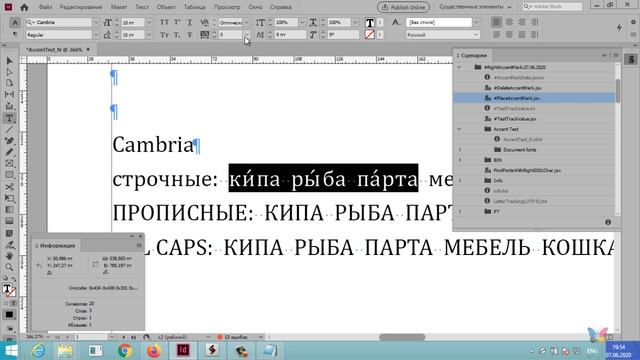Select the Scissors tool
Screen dimensions: 640x360
[9, 187]
